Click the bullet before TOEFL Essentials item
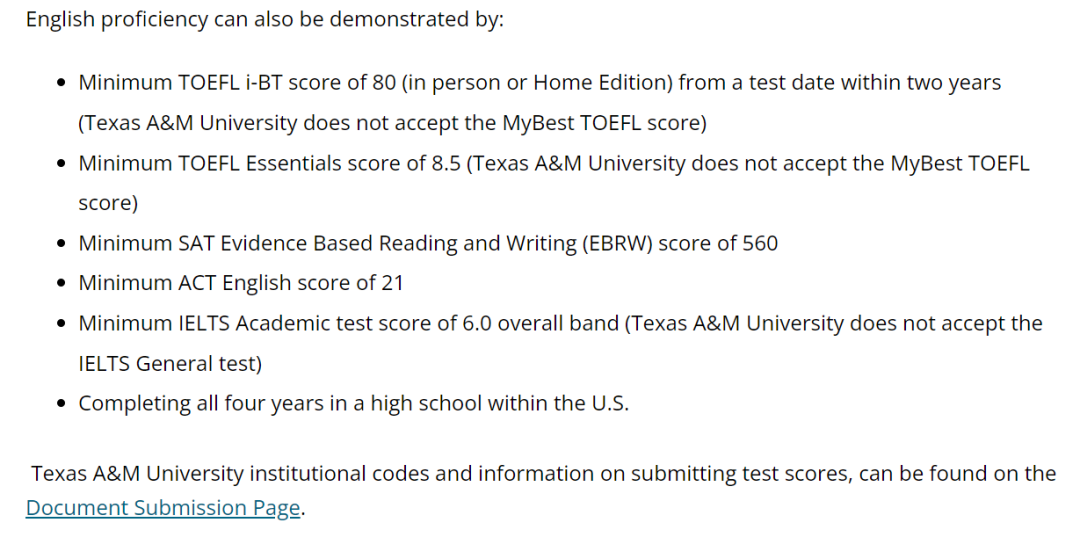Image resolution: width=1080 pixels, height=559 pixels. click(63, 164)
